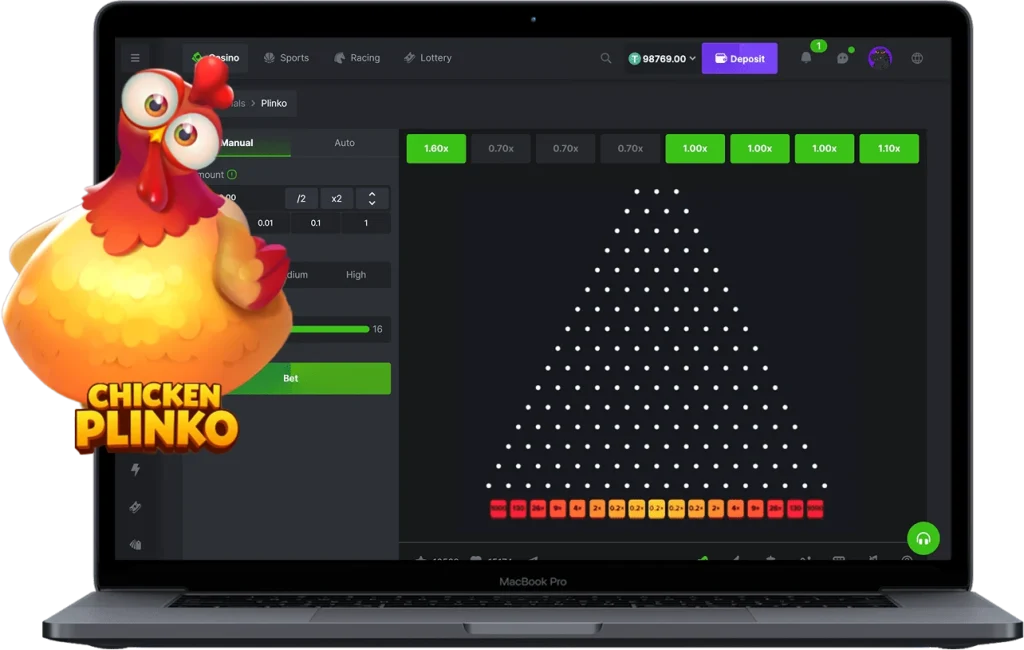1024x650 pixels.
Task: Click the amount up-down stepper arrows
Action: pos(372,199)
